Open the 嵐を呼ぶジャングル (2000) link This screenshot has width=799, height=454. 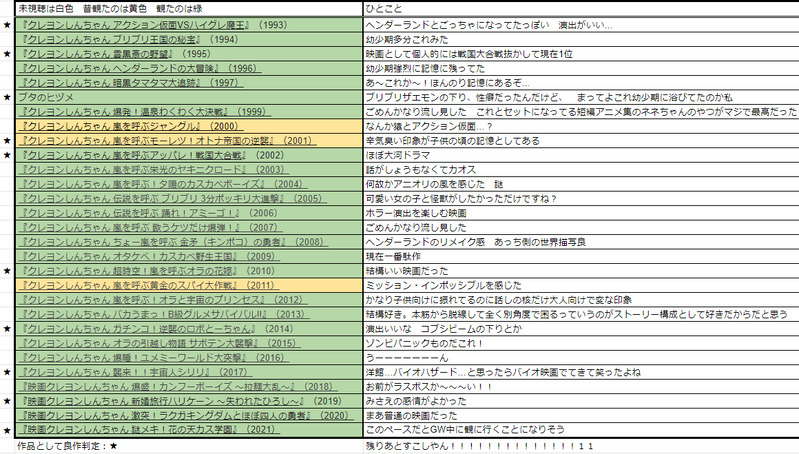point(130,126)
